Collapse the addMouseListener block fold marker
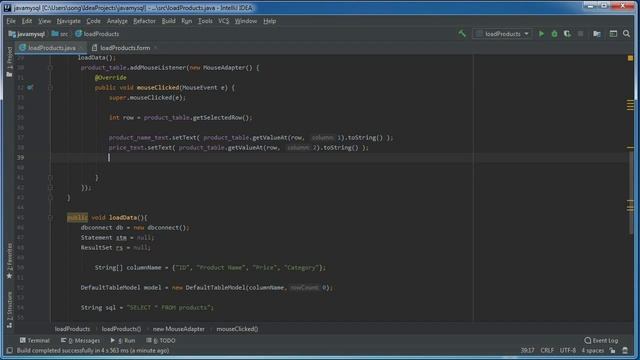This screenshot has height=360, width=640. [51, 68]
